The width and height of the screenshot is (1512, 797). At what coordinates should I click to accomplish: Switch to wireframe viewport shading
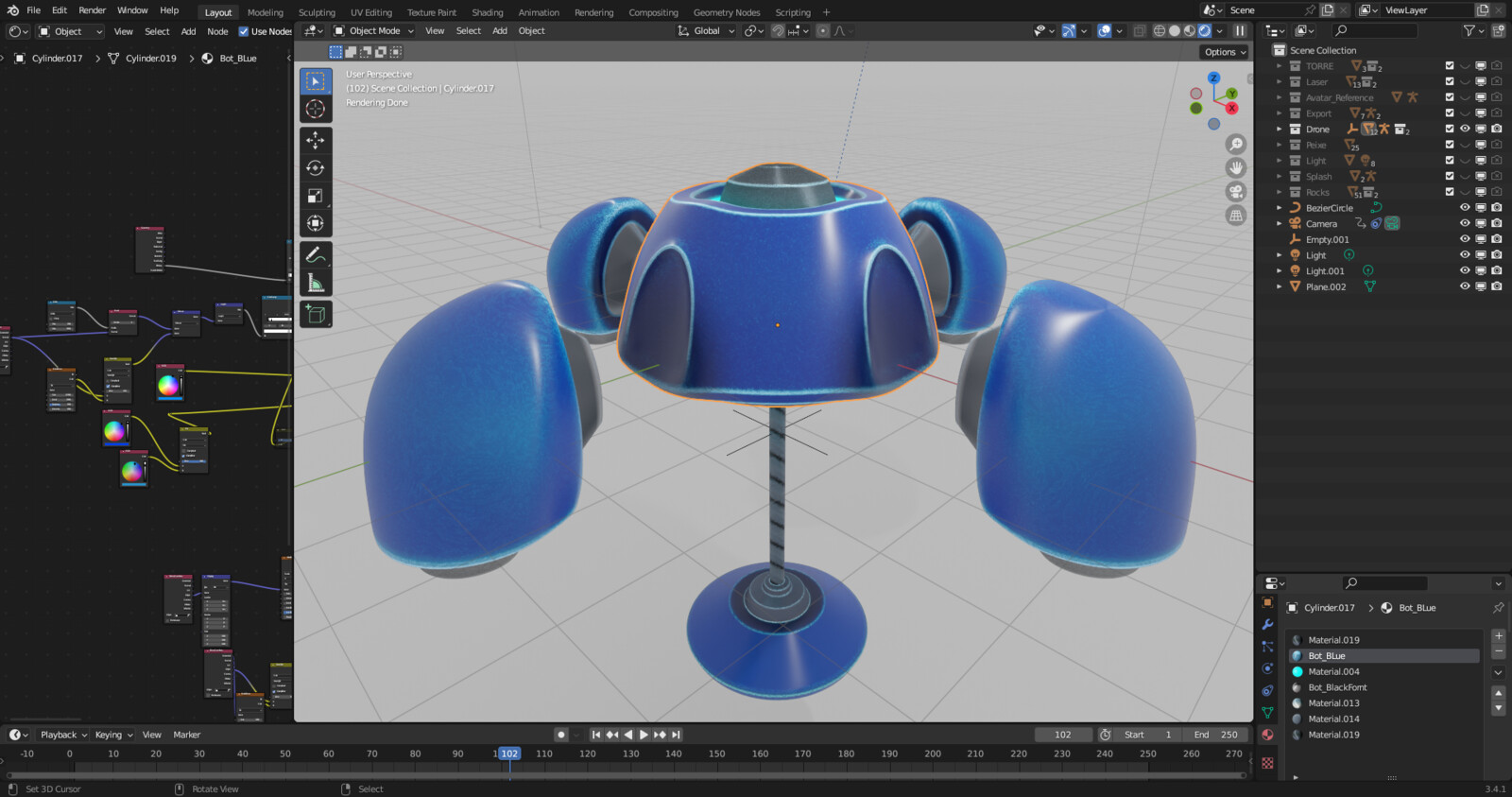(x=1160, y=31)
